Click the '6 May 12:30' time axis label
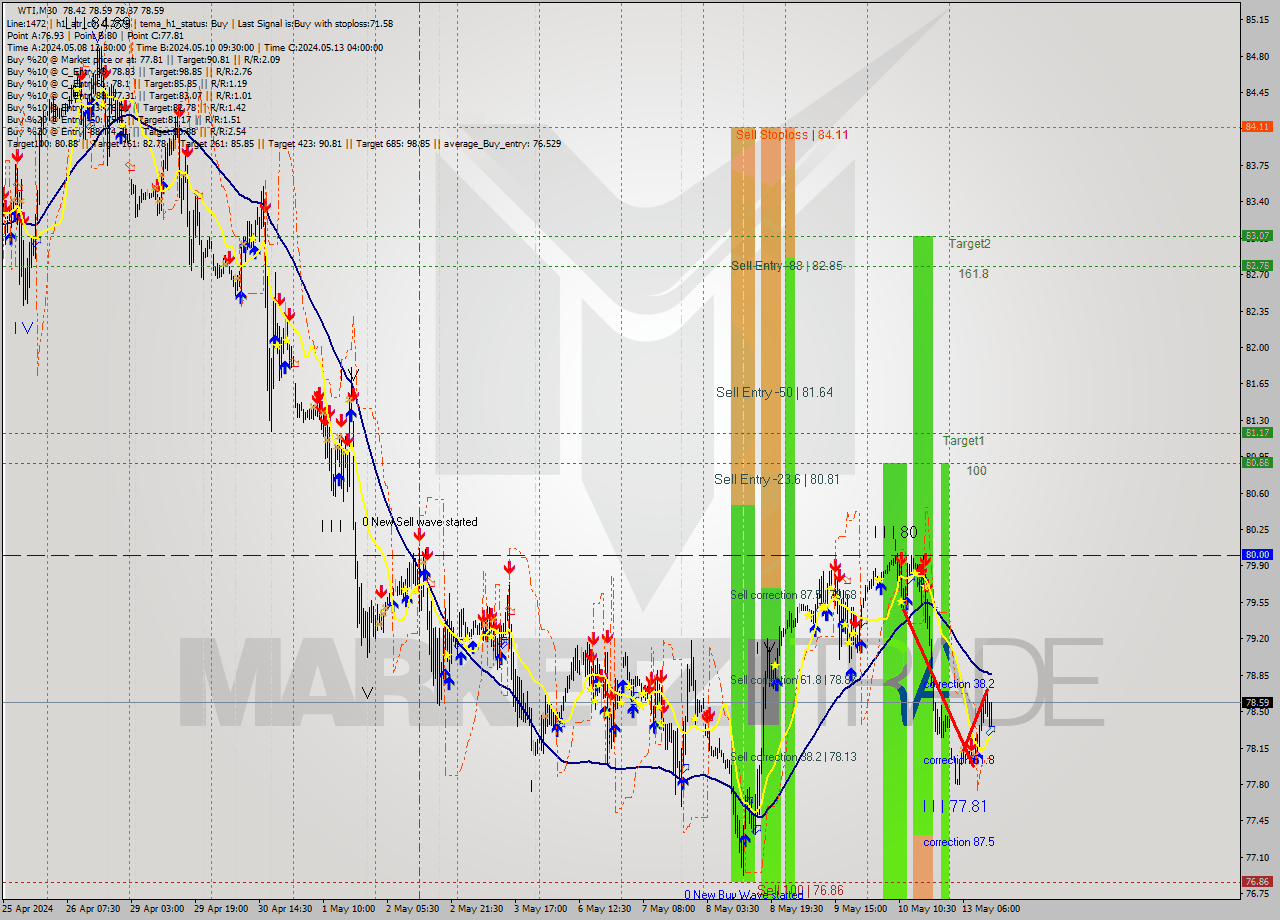The width and height of the screenshot is (1280, 920). click(605, 909)
